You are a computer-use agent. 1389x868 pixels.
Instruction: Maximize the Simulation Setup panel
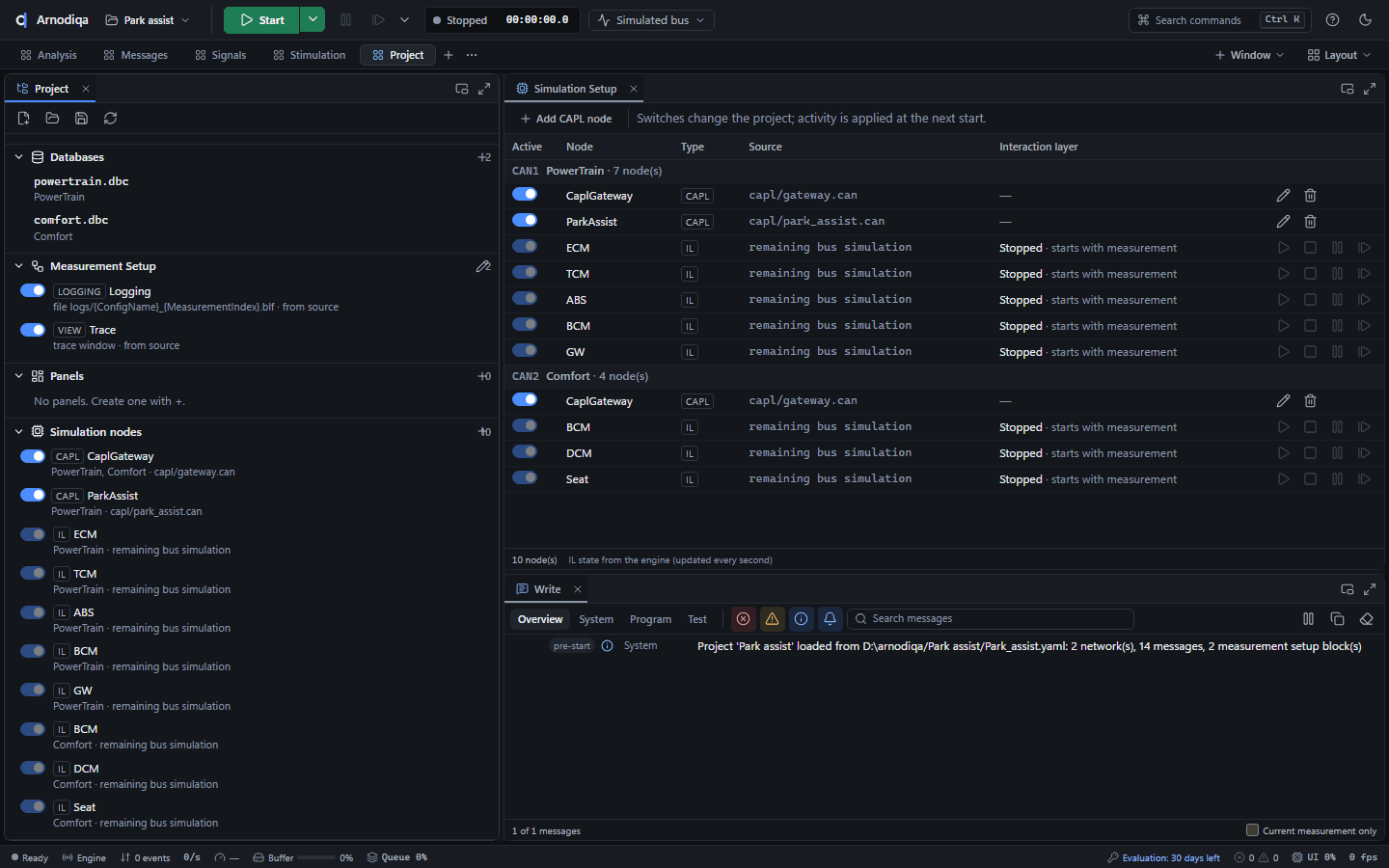click(1370, 89)
